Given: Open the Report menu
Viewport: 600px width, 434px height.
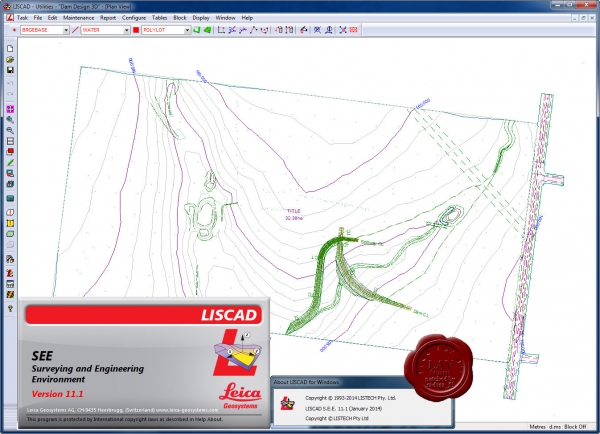Looking at the screenshot, I should click(x=108, y=18).
